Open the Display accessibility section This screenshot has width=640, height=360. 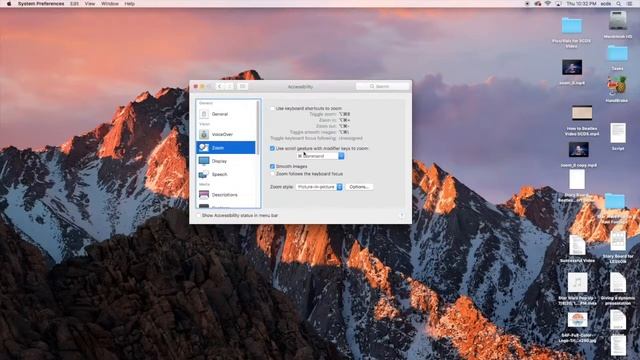(226, 161)
